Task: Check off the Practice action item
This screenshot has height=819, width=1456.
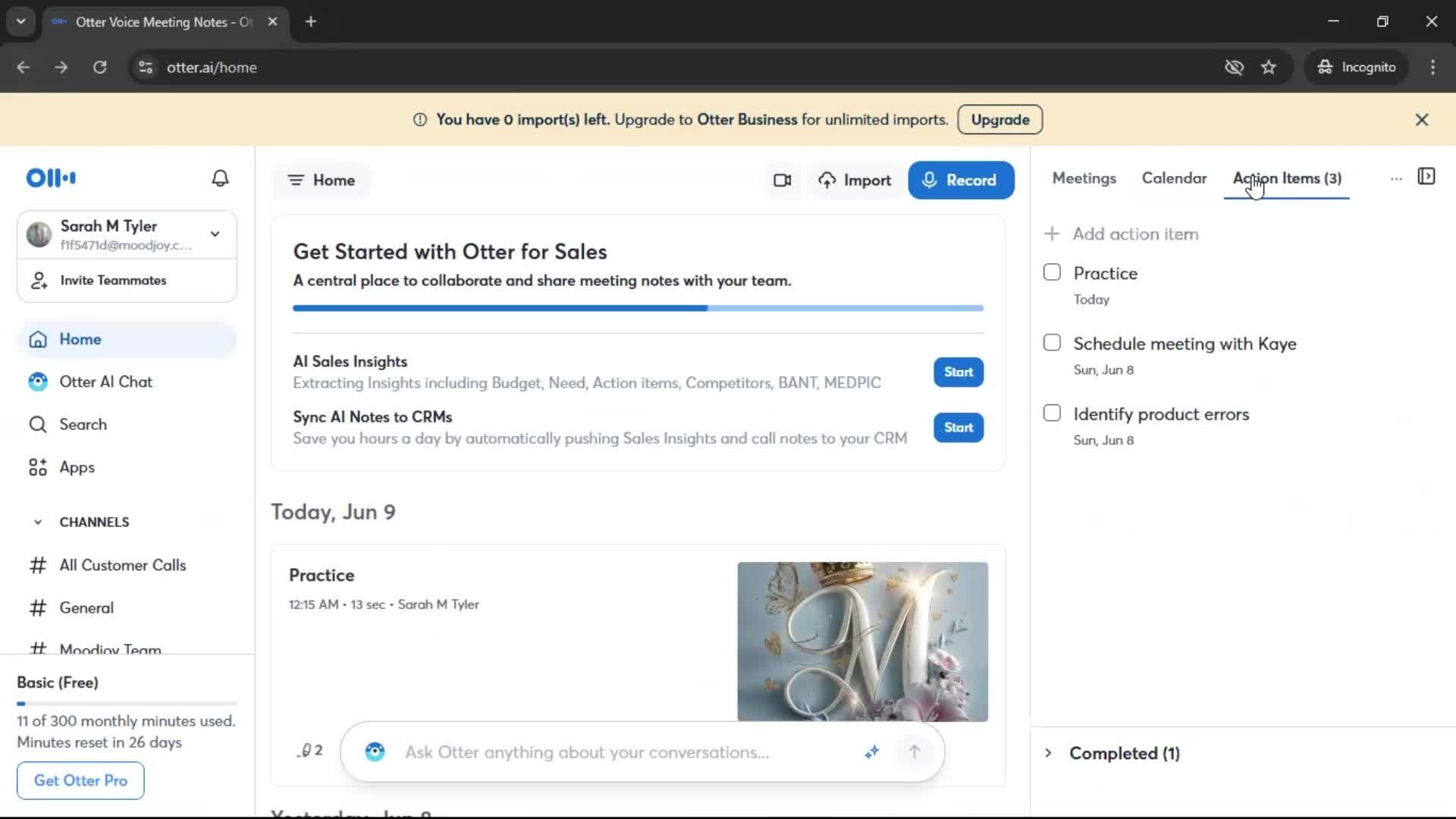Action: tap(1052, 272)
